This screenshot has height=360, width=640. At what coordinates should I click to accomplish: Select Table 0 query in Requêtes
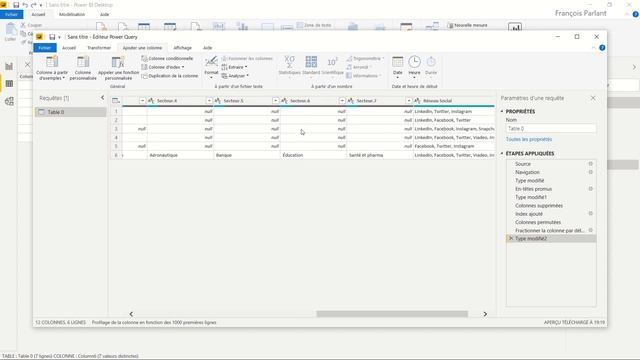click(x=71, y=112)
